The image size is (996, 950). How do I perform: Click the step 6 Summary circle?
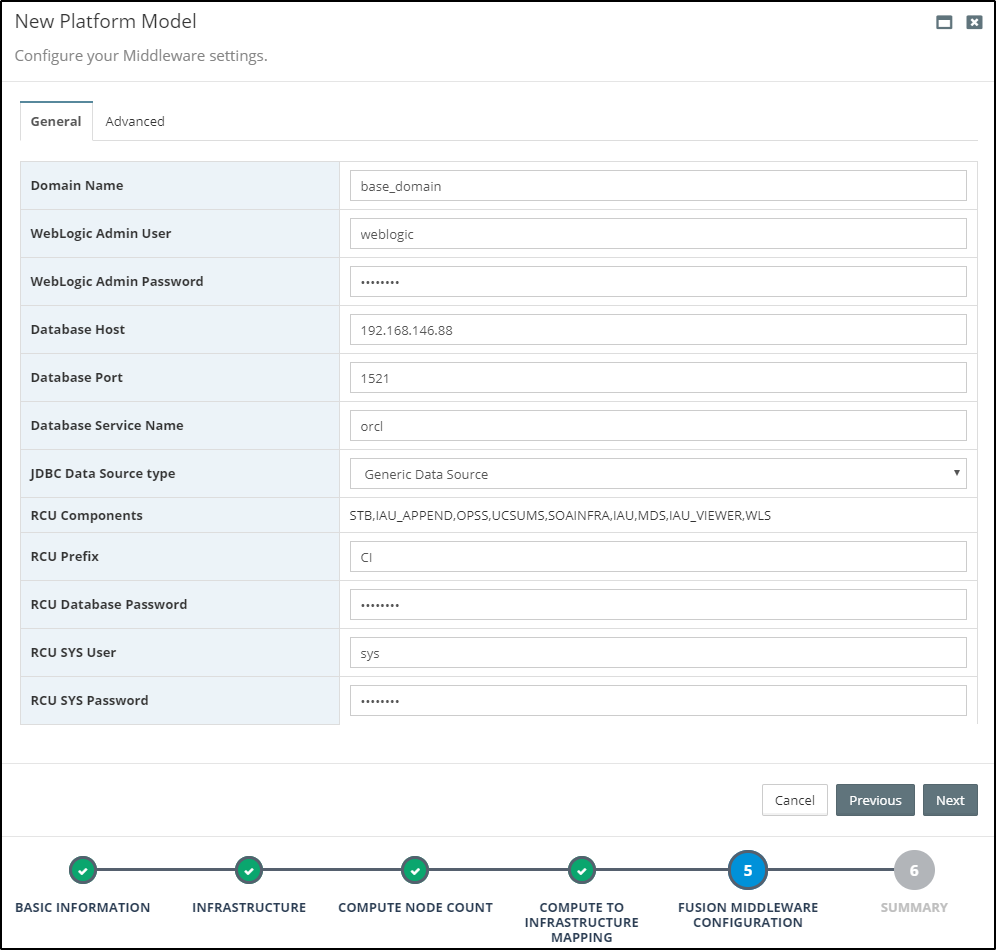coord(914,871)
